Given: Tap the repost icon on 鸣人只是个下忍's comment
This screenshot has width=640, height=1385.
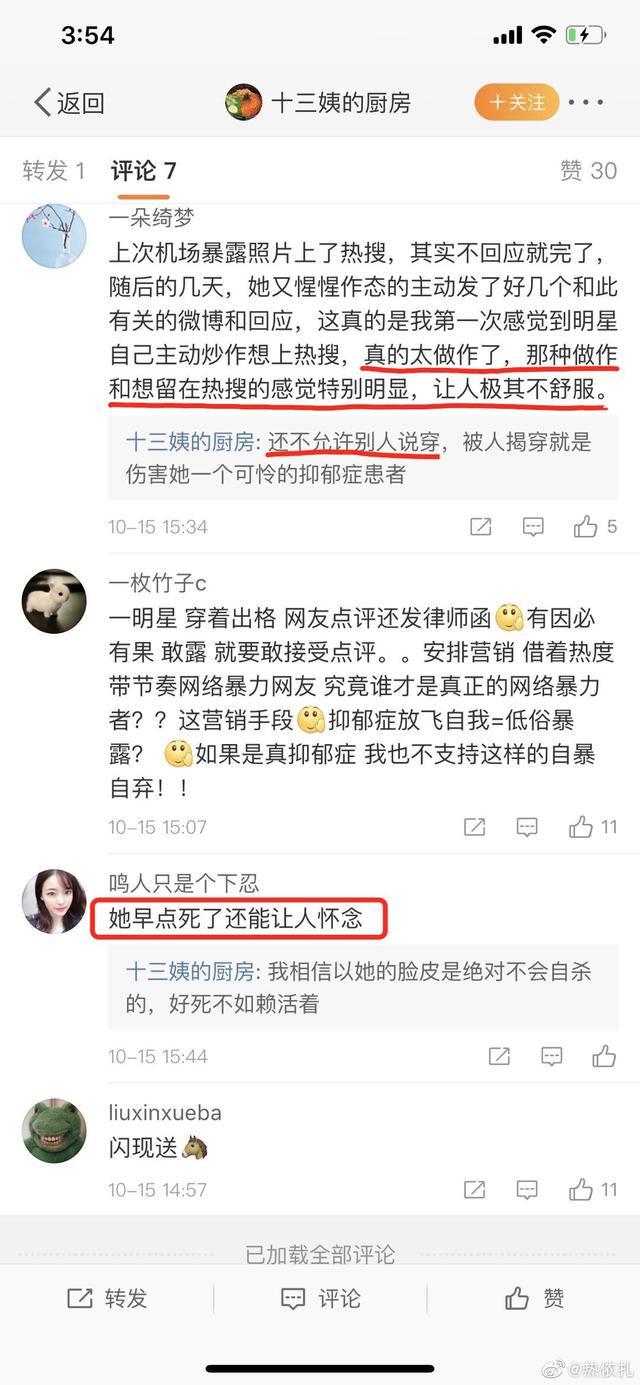Looking at the screenshot, I should pyautogui.click(x=499, y=1056).
